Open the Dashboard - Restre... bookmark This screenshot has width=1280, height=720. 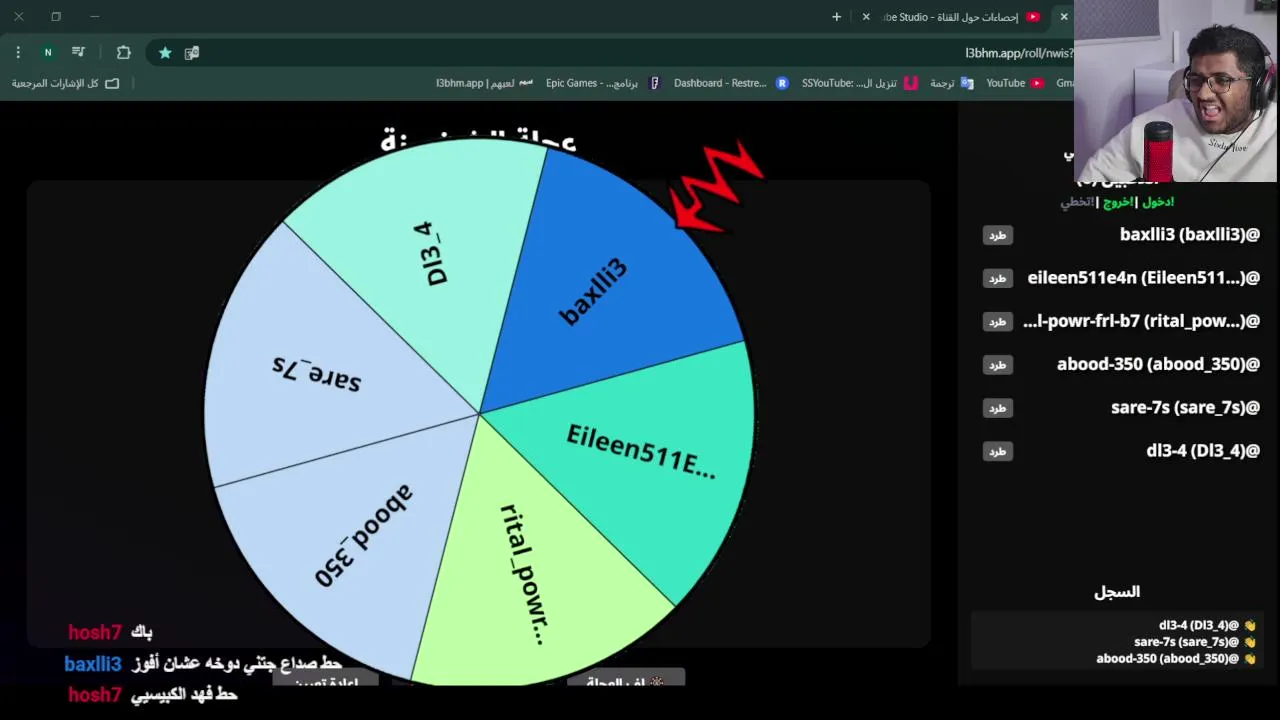click(730, 83)
